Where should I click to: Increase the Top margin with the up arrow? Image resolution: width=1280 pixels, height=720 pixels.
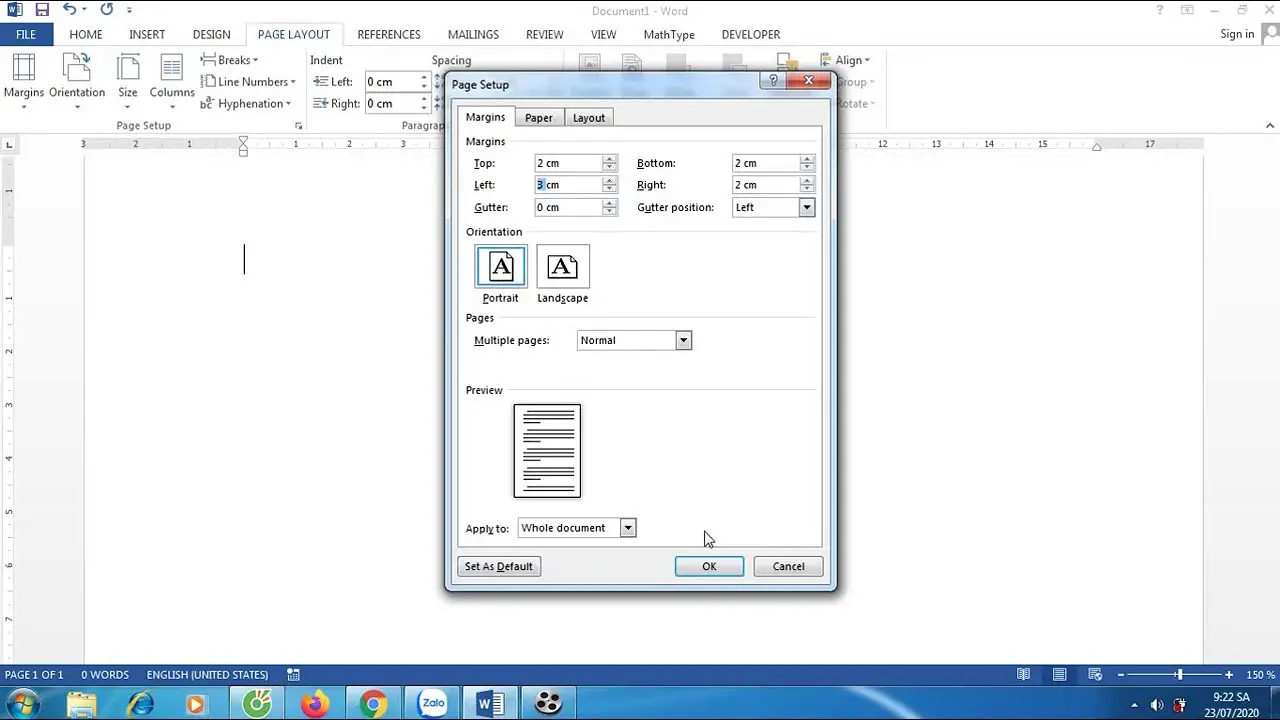[x=609, y=159]
